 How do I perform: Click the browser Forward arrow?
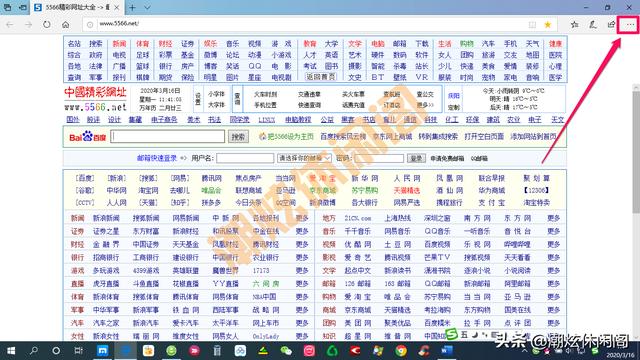point(28,24)
